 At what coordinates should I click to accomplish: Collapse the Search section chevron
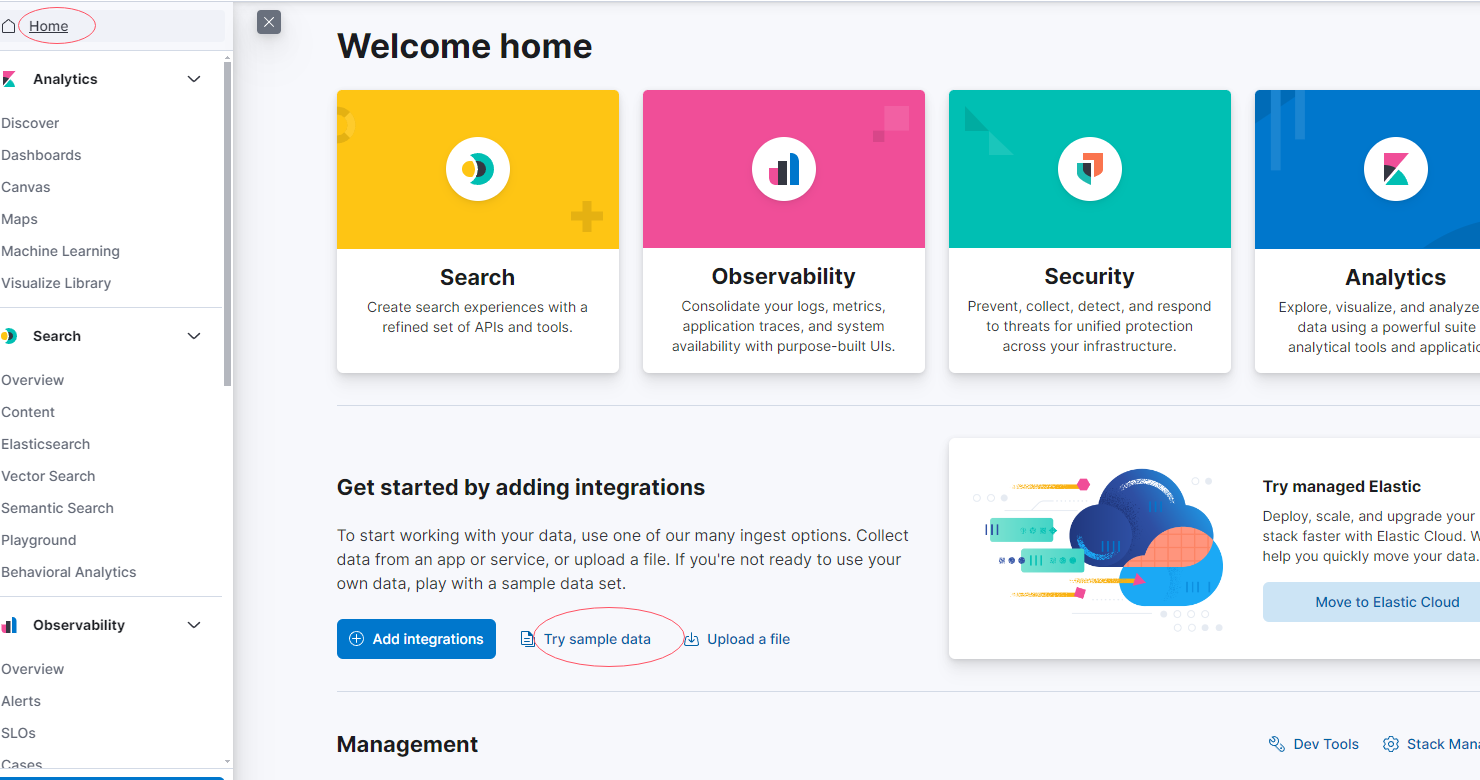194,336
